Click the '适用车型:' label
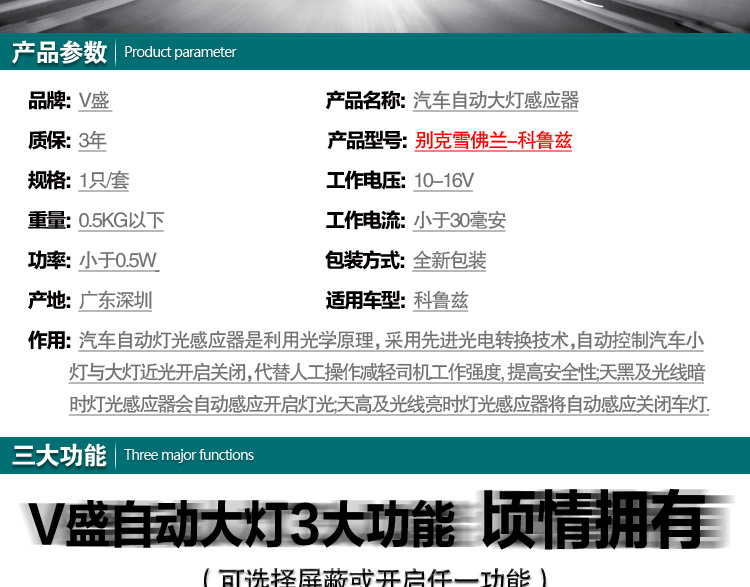The width and height of the screenshot is (750, 587). (x=366, y=301)
